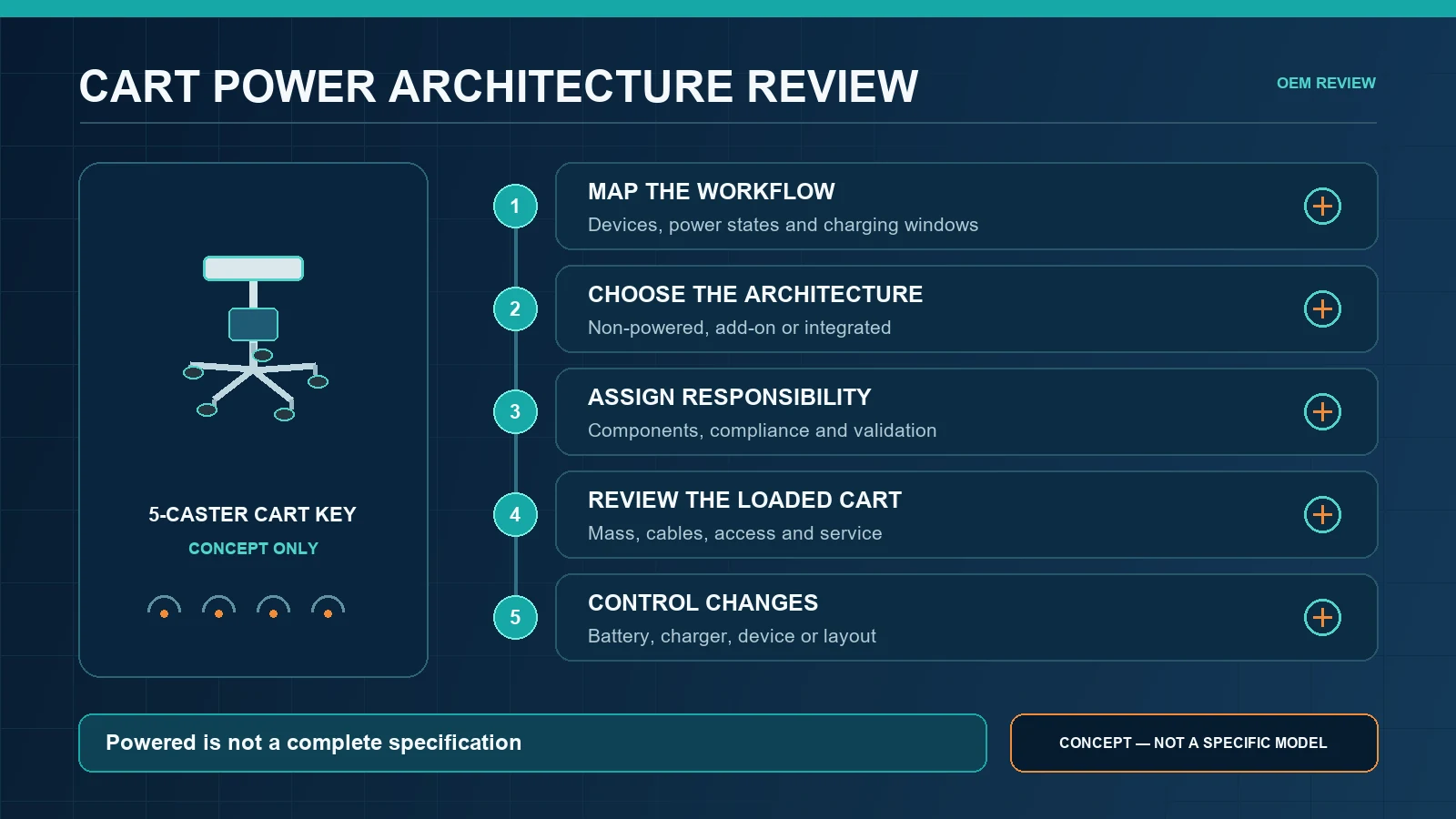Open the Map the Workflow card title

tap(711, 192)
